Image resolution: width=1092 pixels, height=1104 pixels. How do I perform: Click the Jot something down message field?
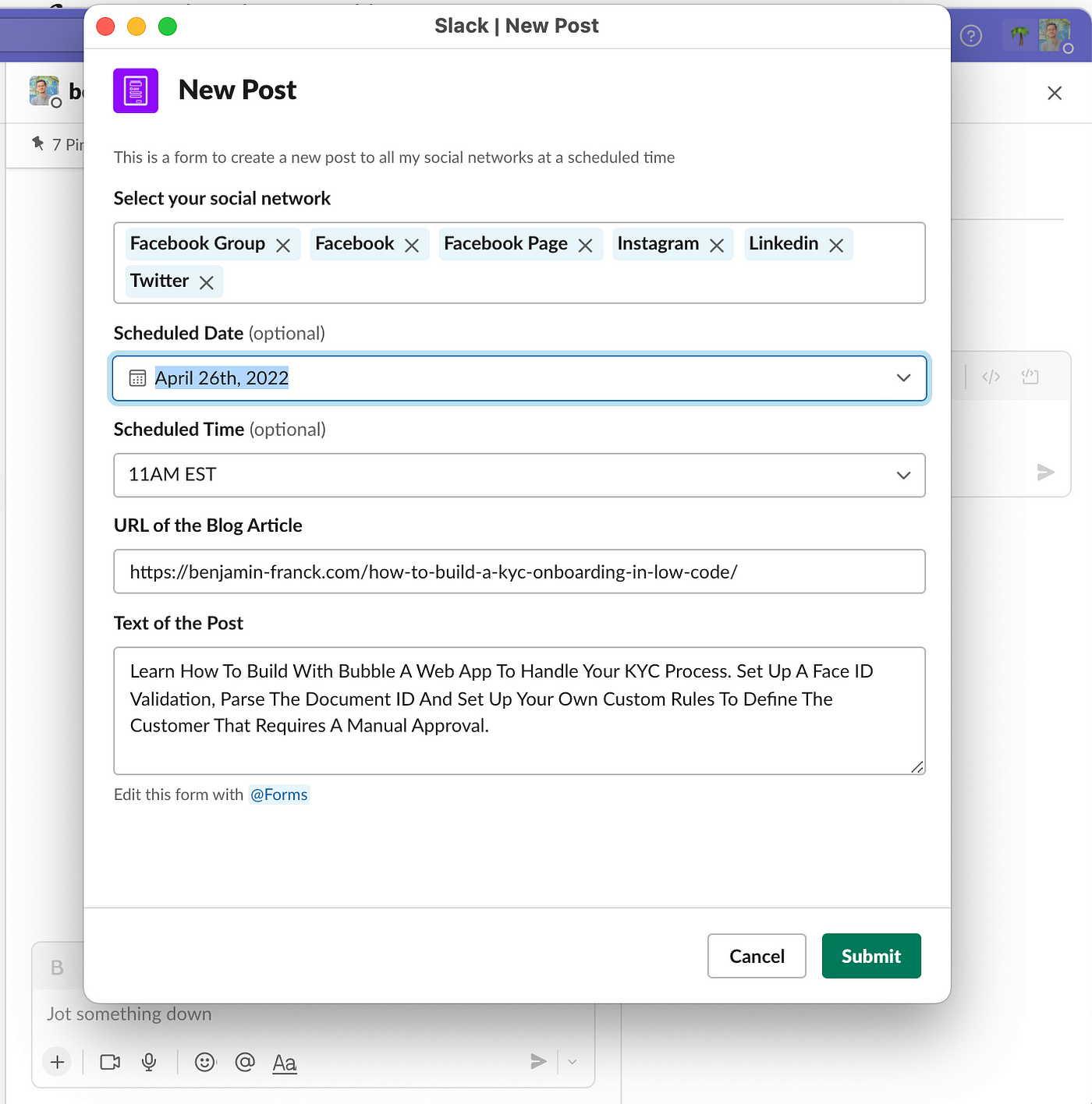[312, 1014]
